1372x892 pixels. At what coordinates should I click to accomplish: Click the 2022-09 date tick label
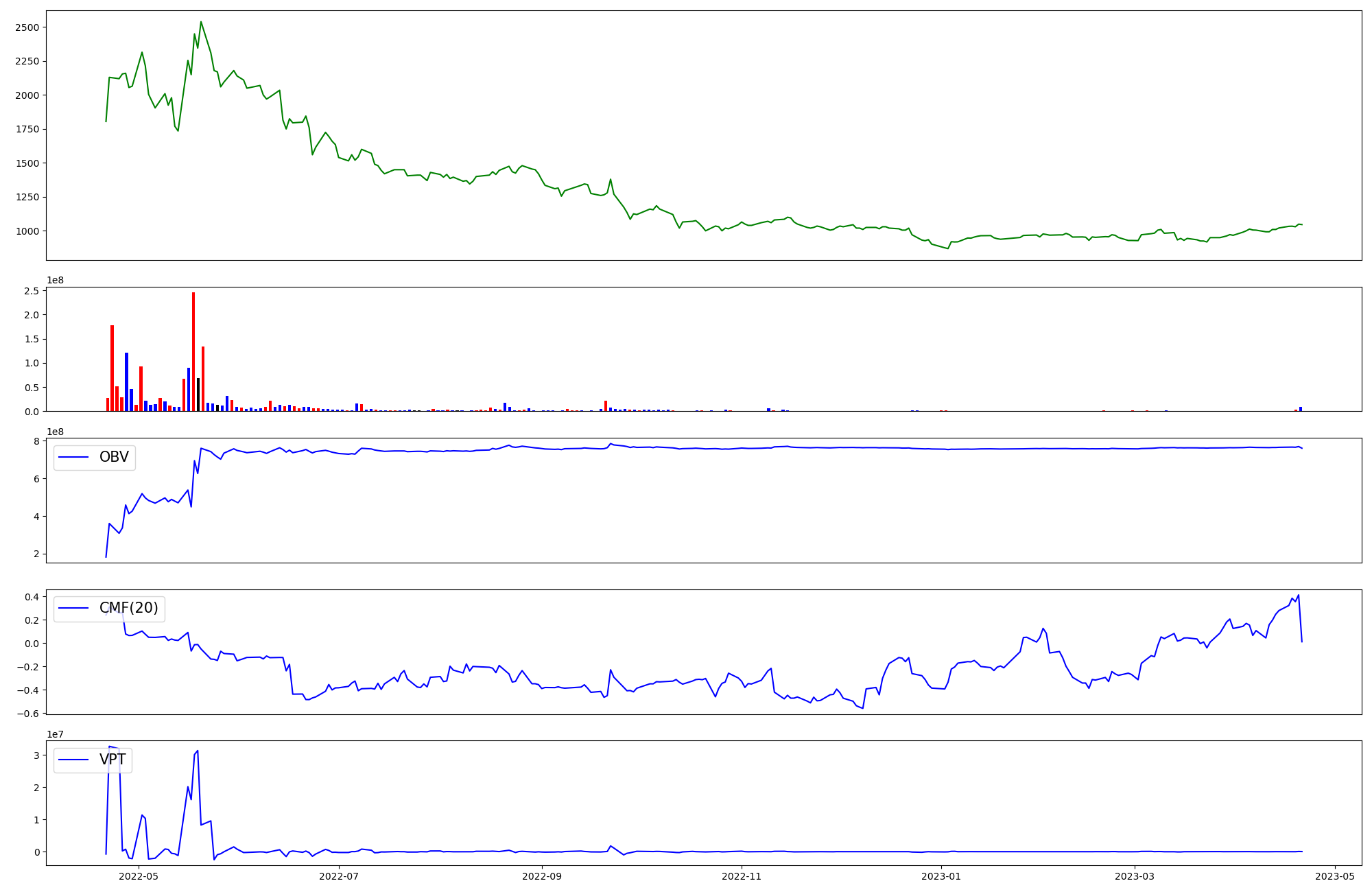click(x=542, y=876)
